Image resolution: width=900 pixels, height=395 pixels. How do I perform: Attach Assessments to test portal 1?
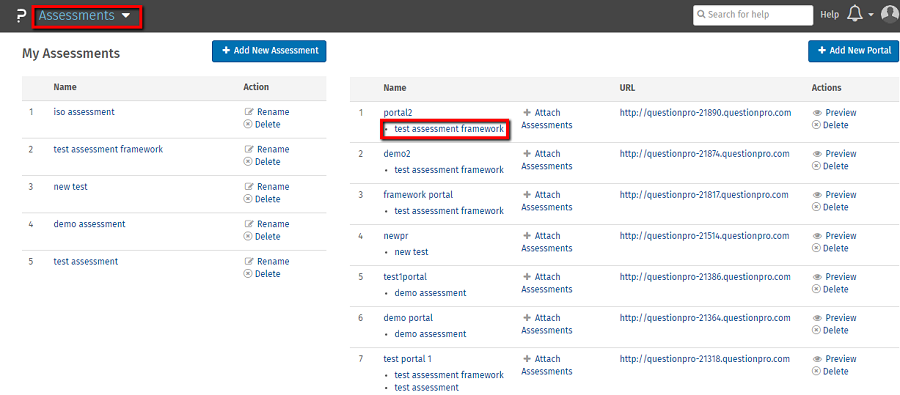[x=546, y=365]
